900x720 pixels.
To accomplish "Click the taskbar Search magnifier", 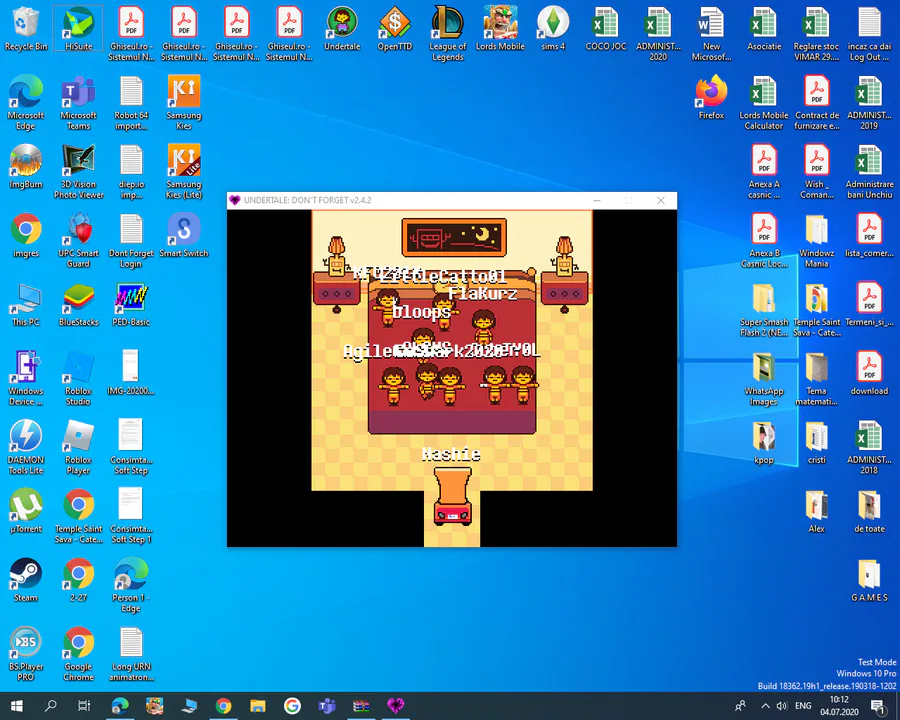I will [51, 706].
